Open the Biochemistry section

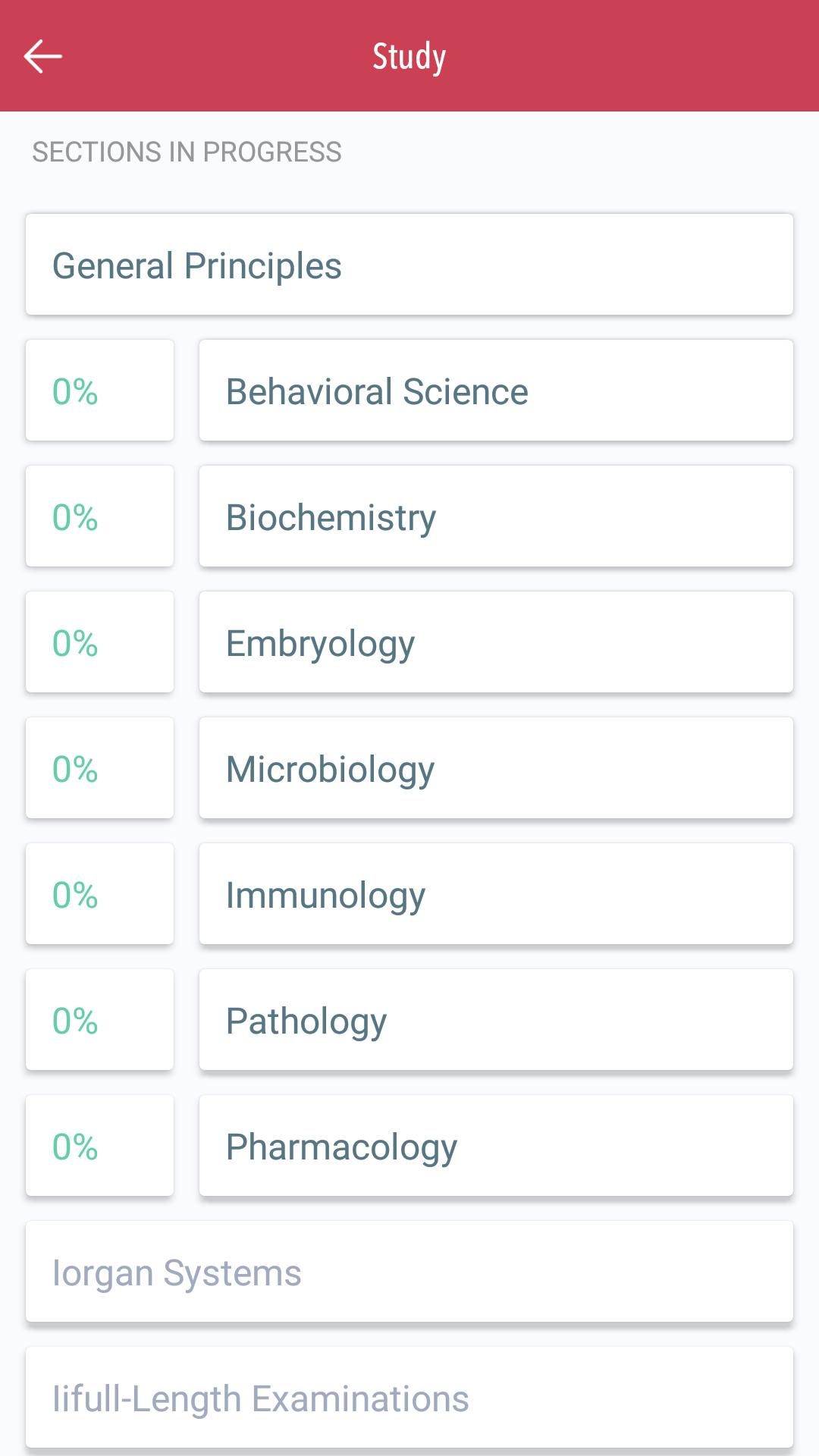coord(496,516)
